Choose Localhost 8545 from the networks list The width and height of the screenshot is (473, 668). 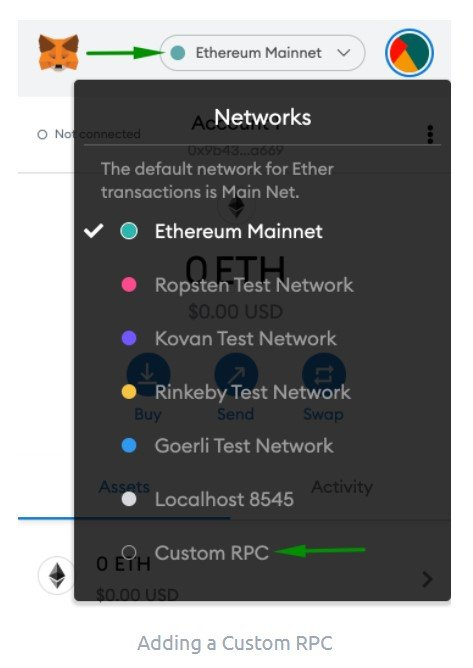[x=208, y=499]
